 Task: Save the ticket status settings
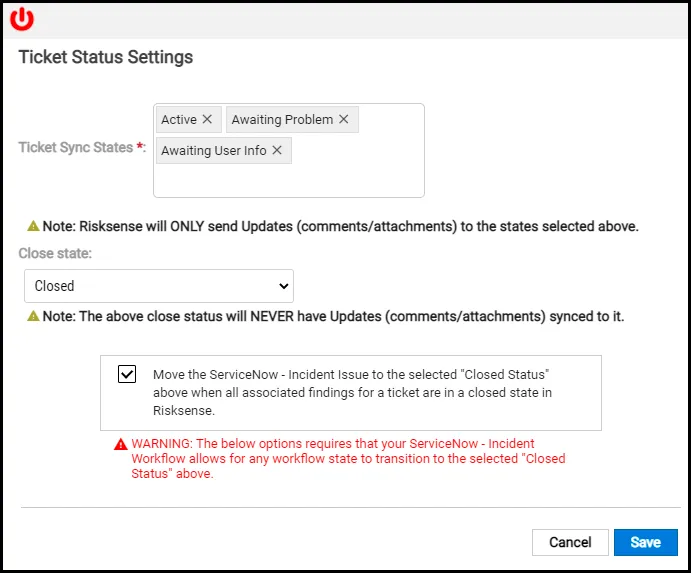(646, 542)
